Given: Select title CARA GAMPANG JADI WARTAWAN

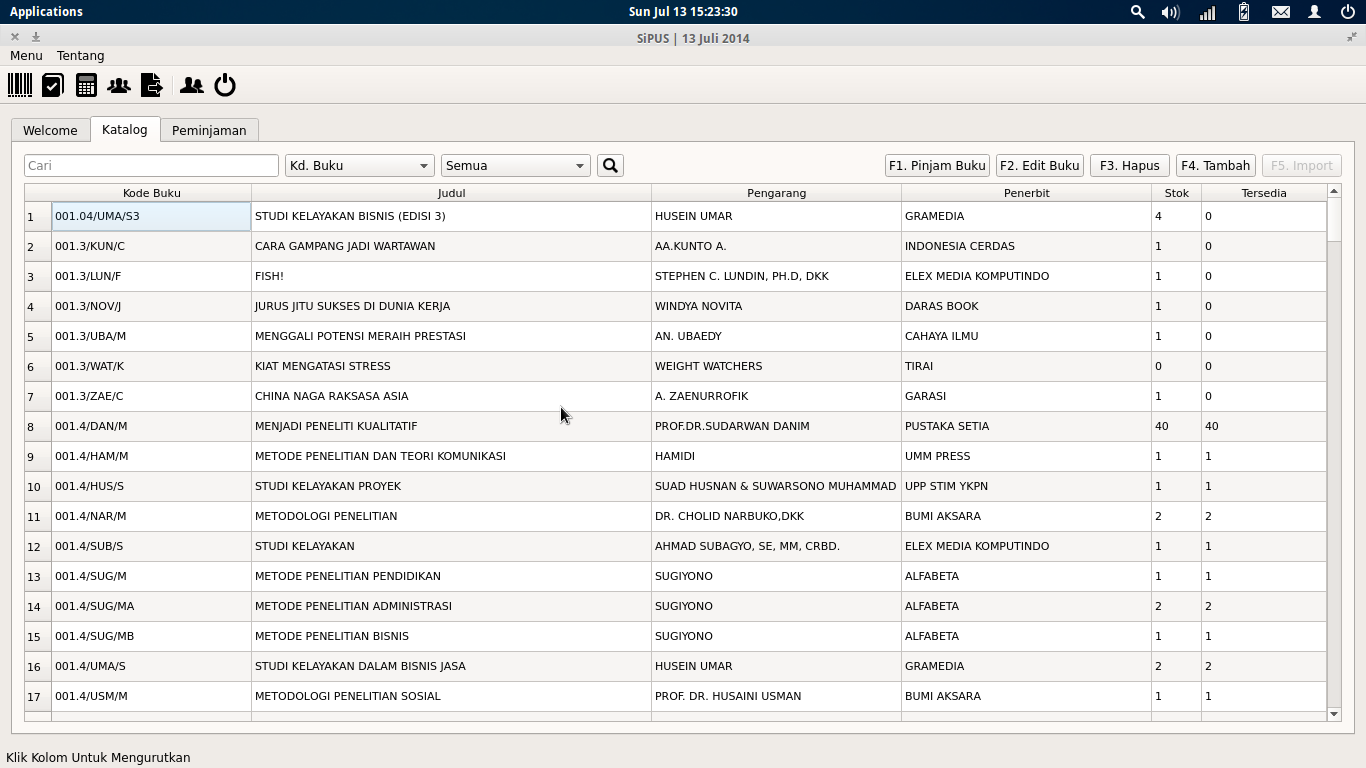Looking at the screenshot, I should click(452, 246).
